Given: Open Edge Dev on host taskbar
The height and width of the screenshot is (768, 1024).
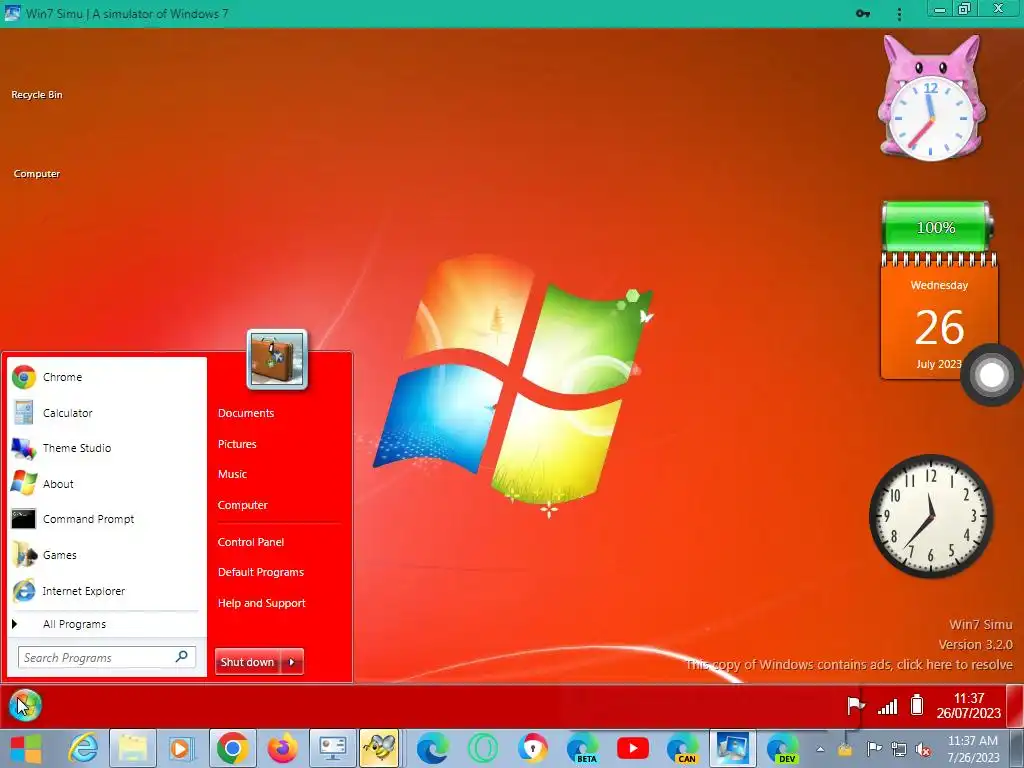Looking at the screenshot, I should pyautogui.click(x=782, y=748).
